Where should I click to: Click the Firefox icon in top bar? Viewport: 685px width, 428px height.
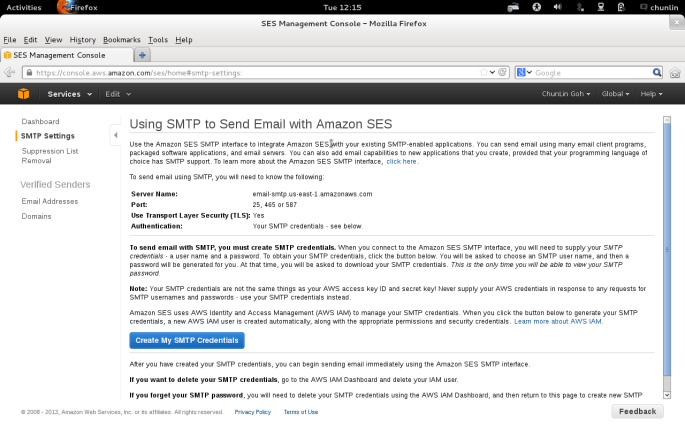pyautogui.click(x=65, y=7)
